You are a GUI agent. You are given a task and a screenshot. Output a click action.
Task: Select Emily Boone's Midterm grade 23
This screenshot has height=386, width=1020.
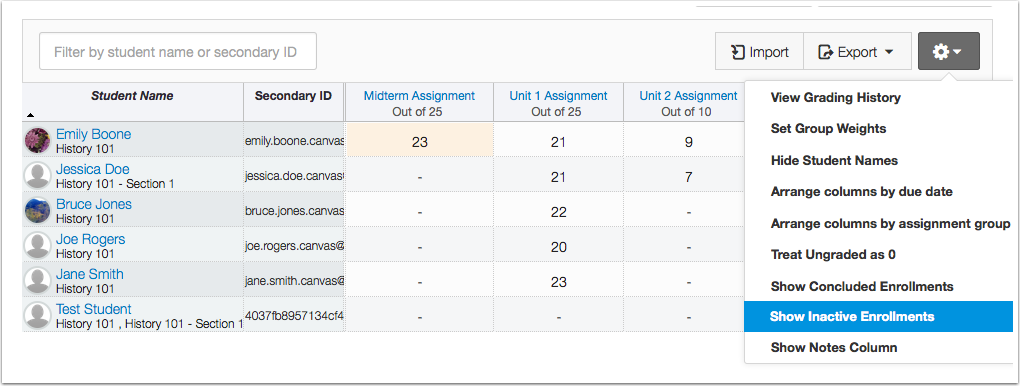click(x=420, y=141)
